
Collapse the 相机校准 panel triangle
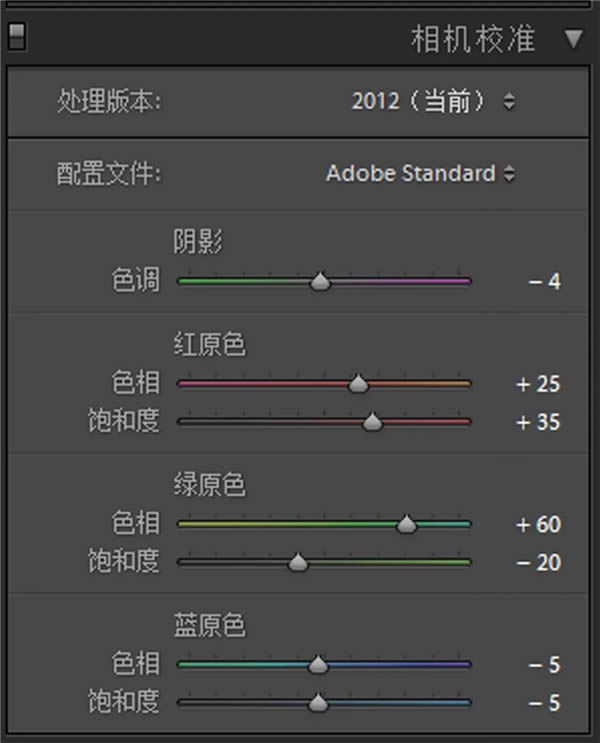click(x=573, y=39)
